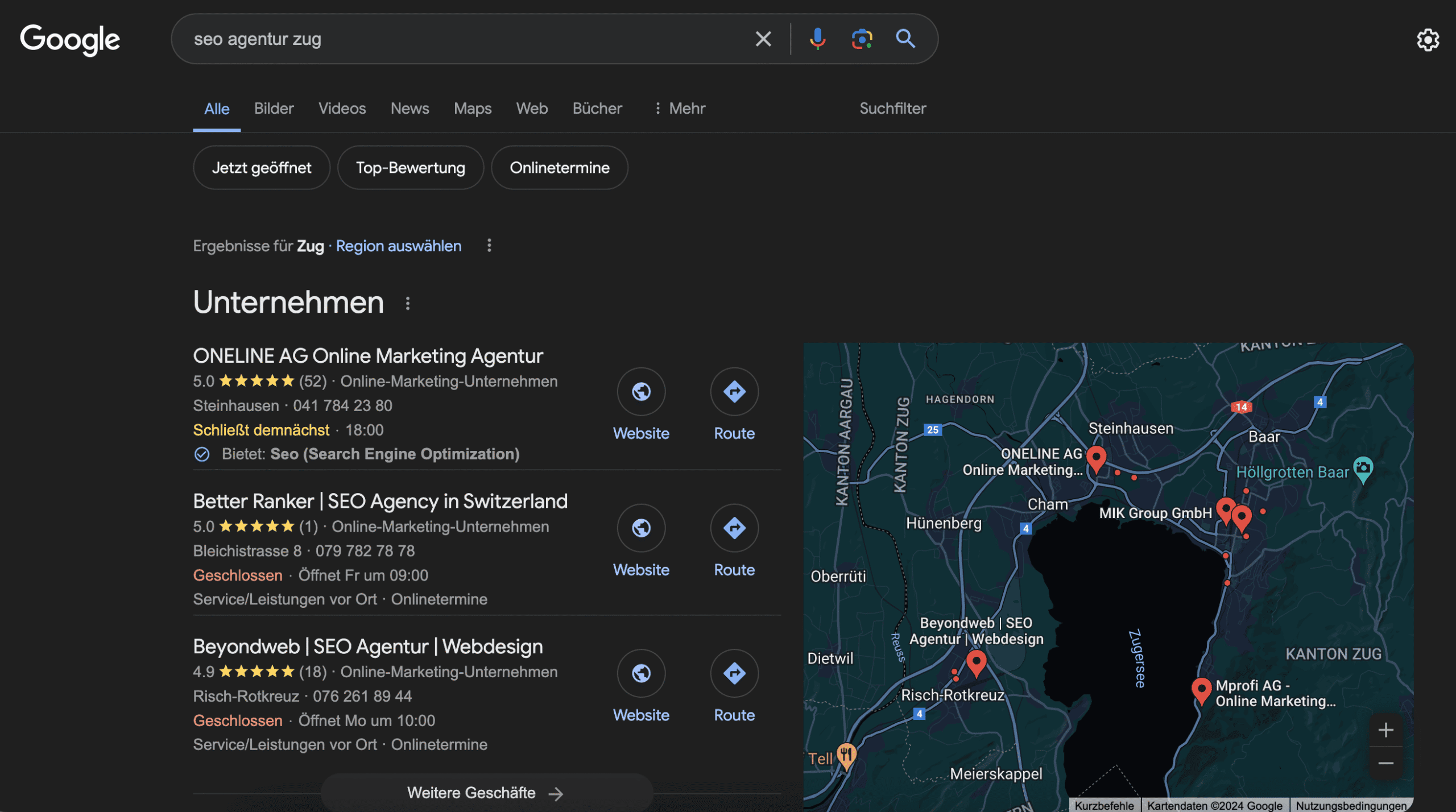Toggle the 'Onlinetermine' filter chip
1456x812 pixels.
point(560,168)
